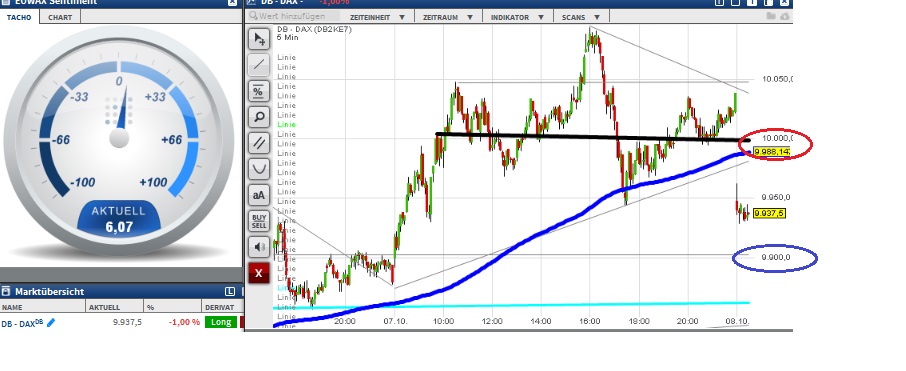Click the +66 mark on sentiment gauge
Screen dimensions: 906x371
[171, 140]
